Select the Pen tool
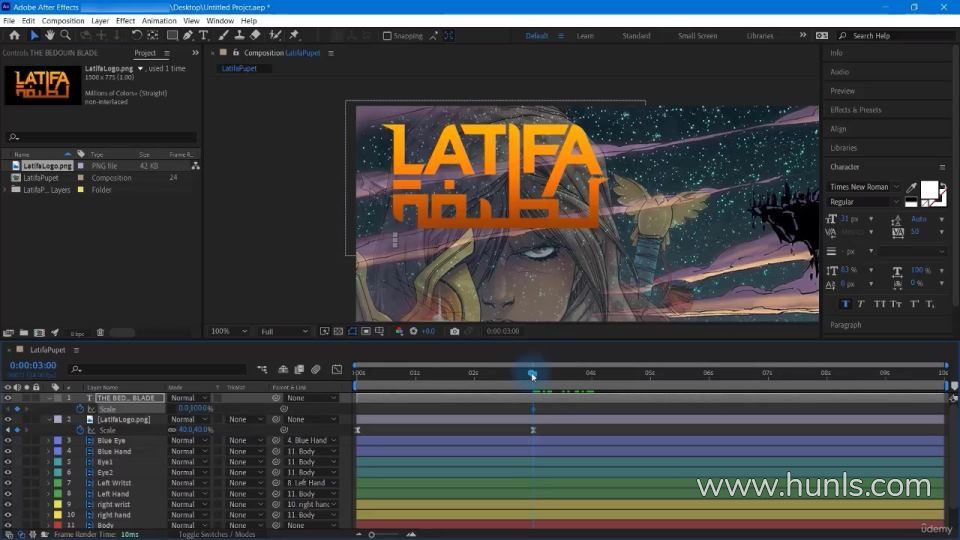 [188, 36]
